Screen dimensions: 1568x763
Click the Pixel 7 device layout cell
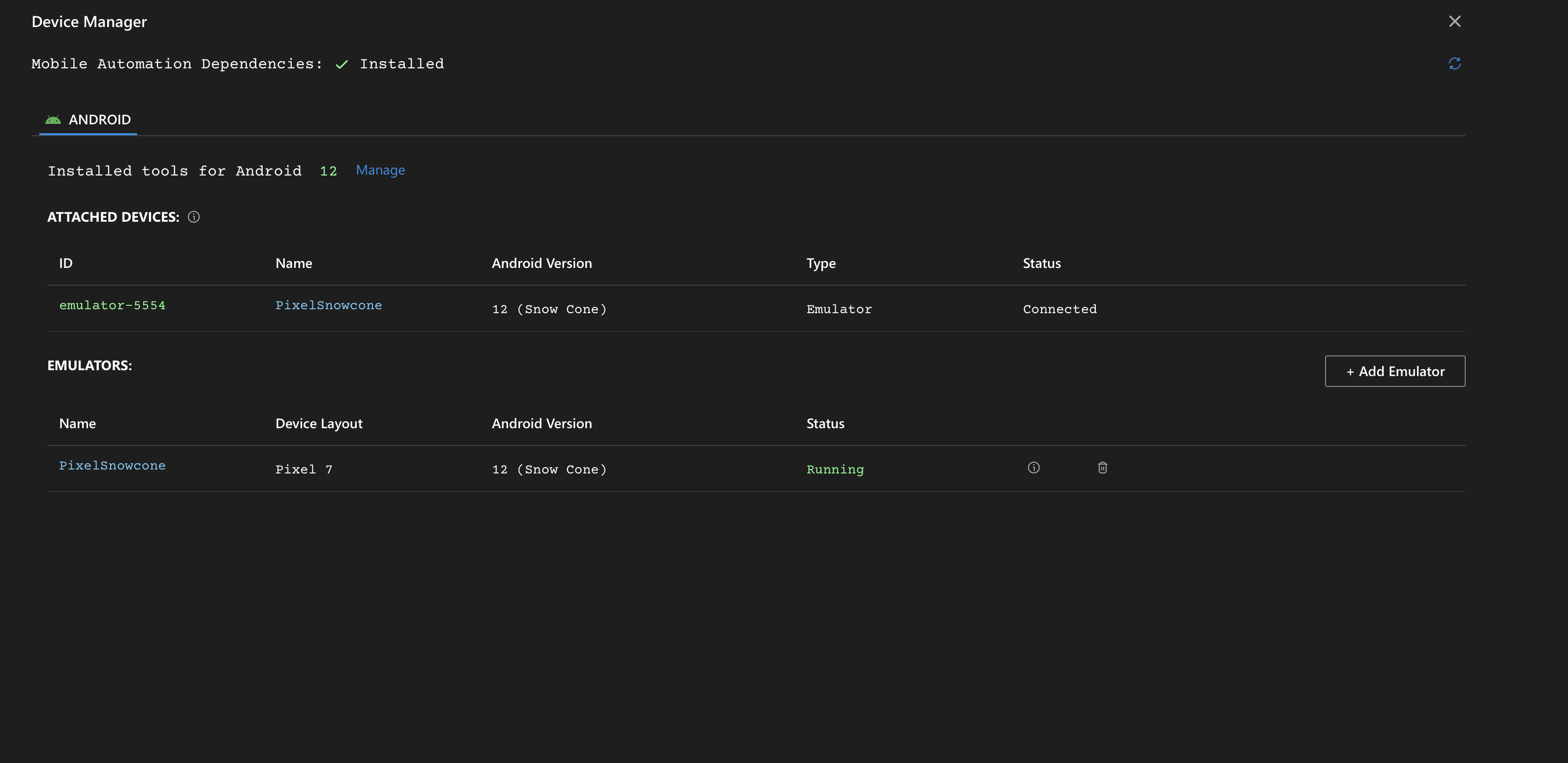[303, 469]
